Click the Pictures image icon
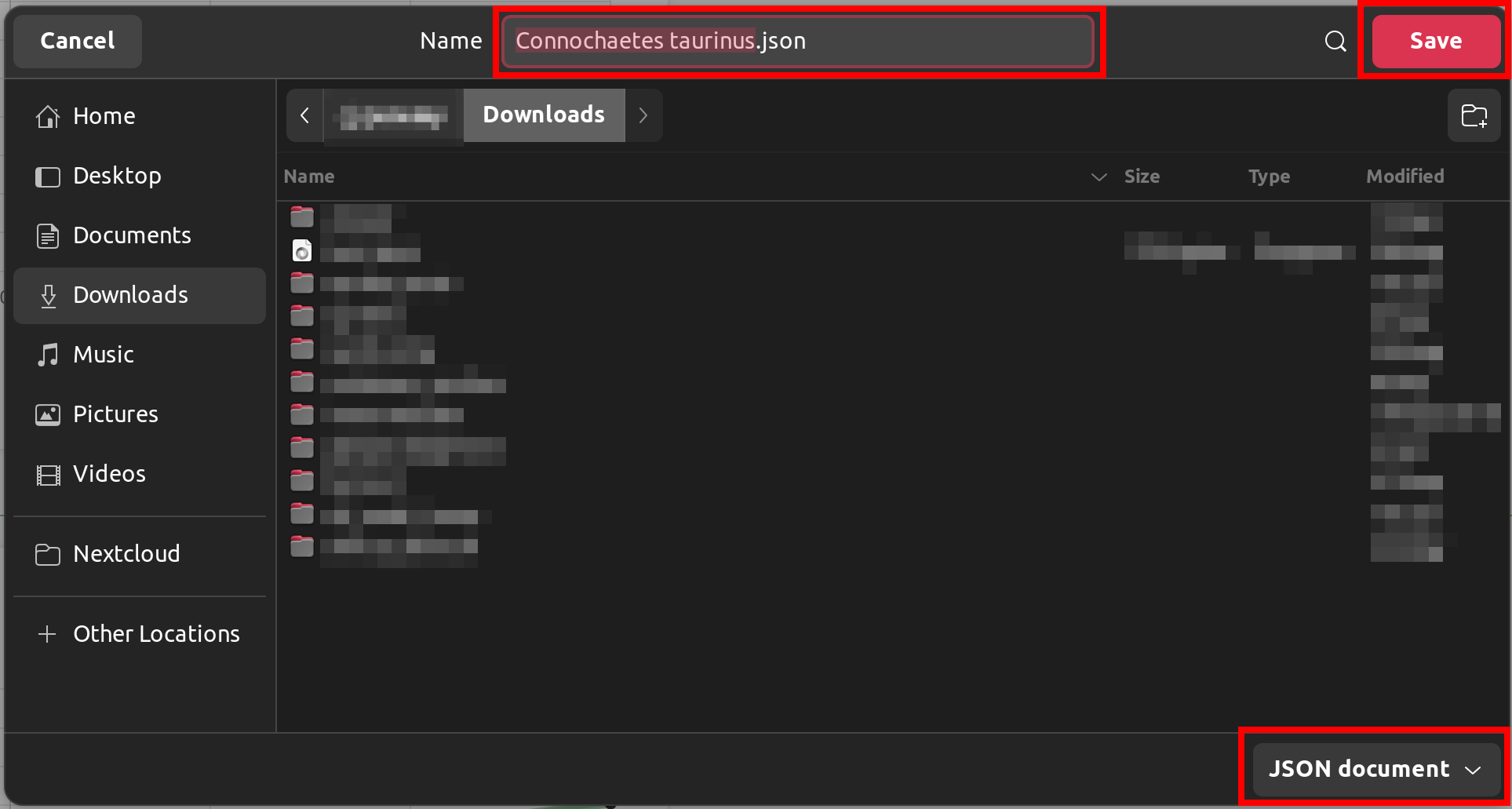Viewport: 1512px width, 809px height. tap(48, 414)
